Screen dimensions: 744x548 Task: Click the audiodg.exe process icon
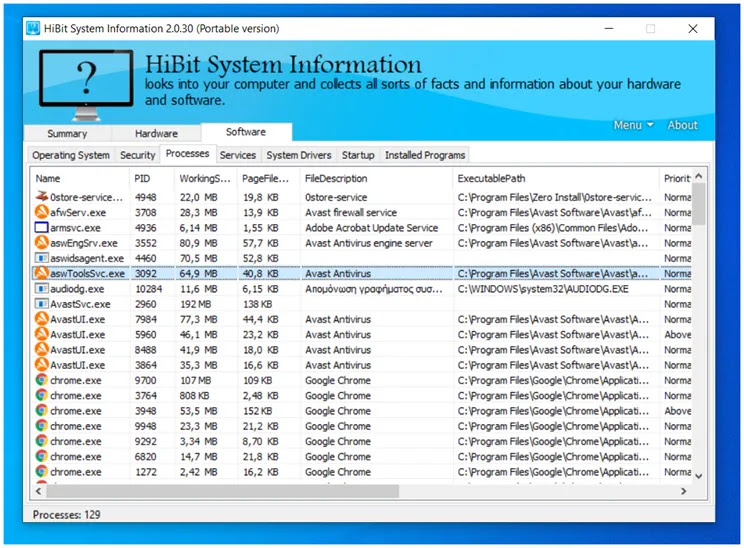click(x=42, y=288)
